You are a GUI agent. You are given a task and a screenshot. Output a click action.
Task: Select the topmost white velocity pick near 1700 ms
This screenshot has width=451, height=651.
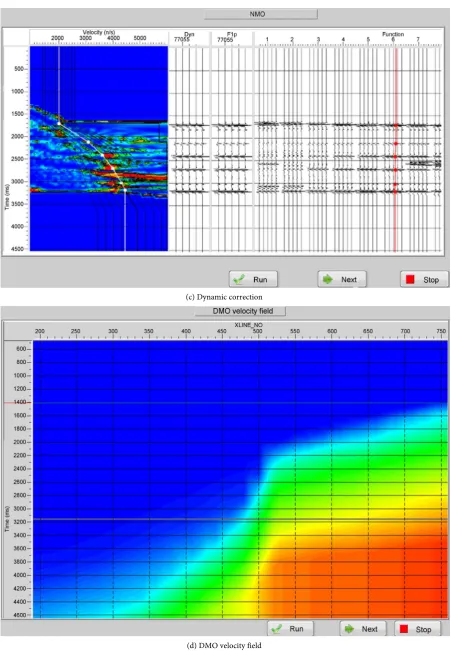[x=59, y=123]
